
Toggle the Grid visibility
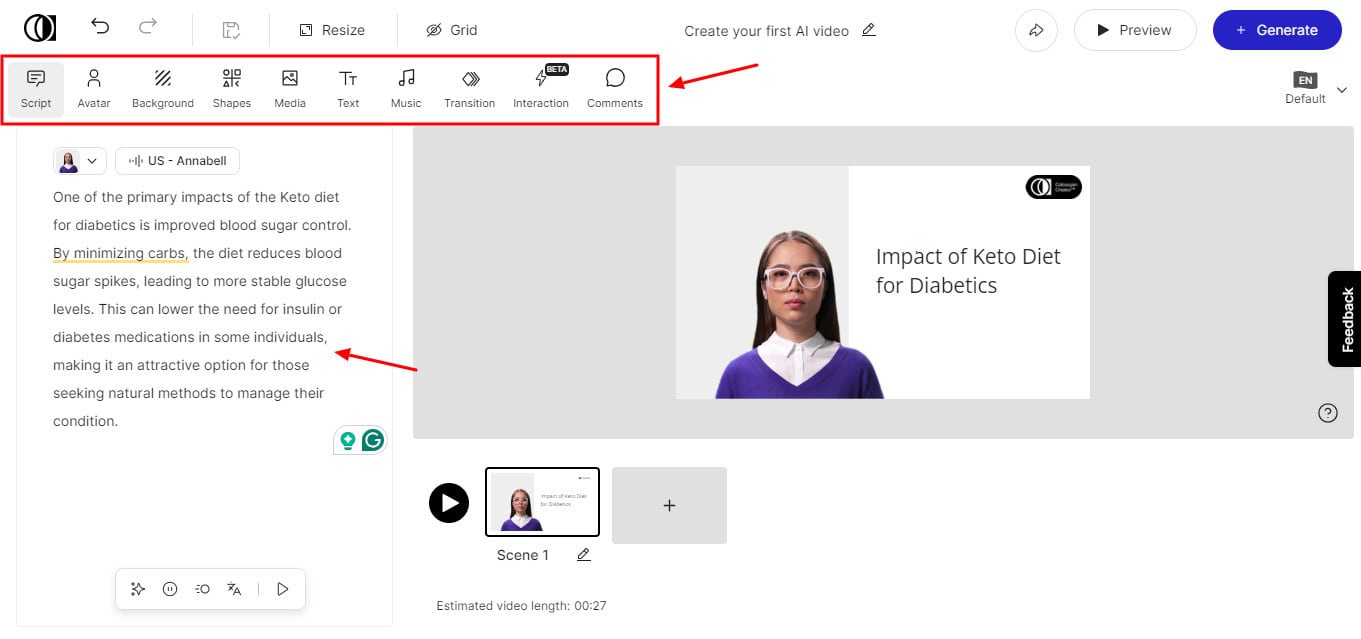[x=451, y=30]
